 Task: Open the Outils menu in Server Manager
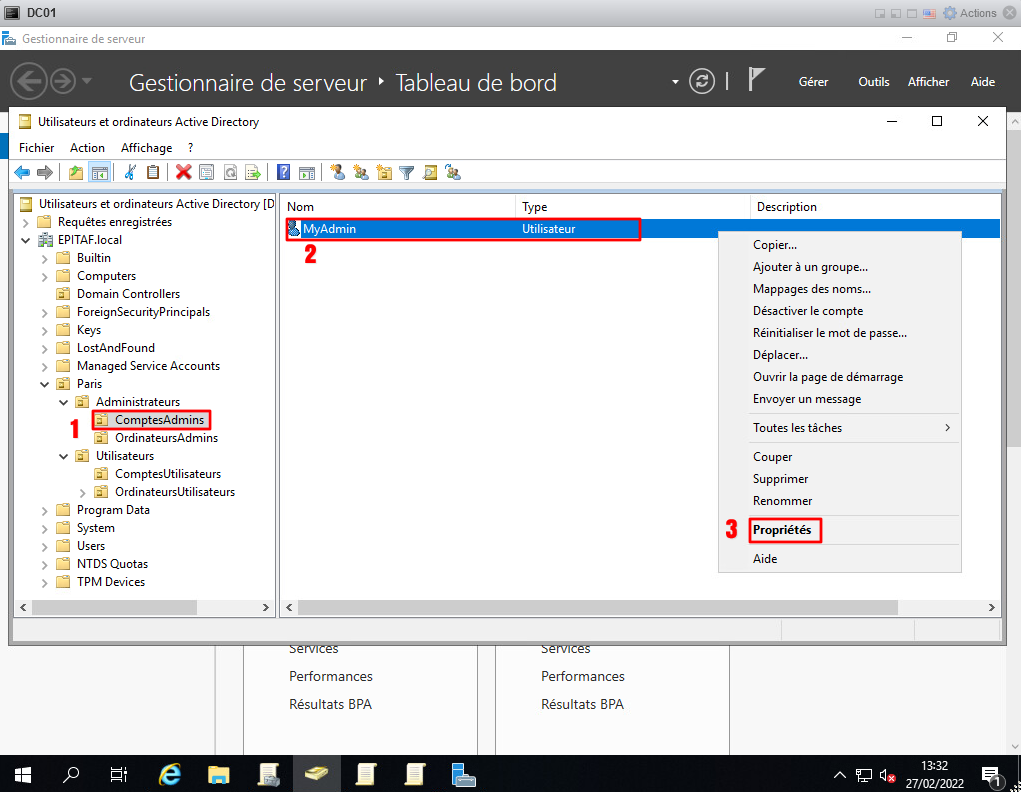coord(873,82)
